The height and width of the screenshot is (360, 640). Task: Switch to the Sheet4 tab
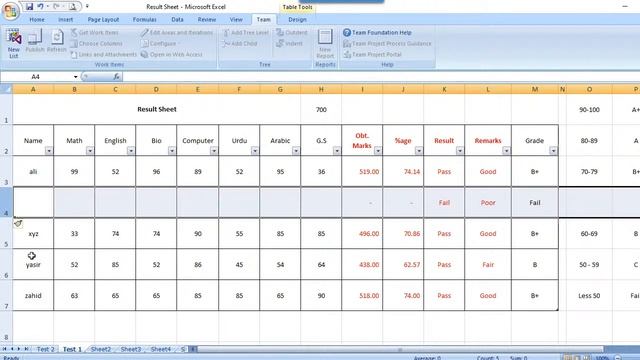coord(161,349)
